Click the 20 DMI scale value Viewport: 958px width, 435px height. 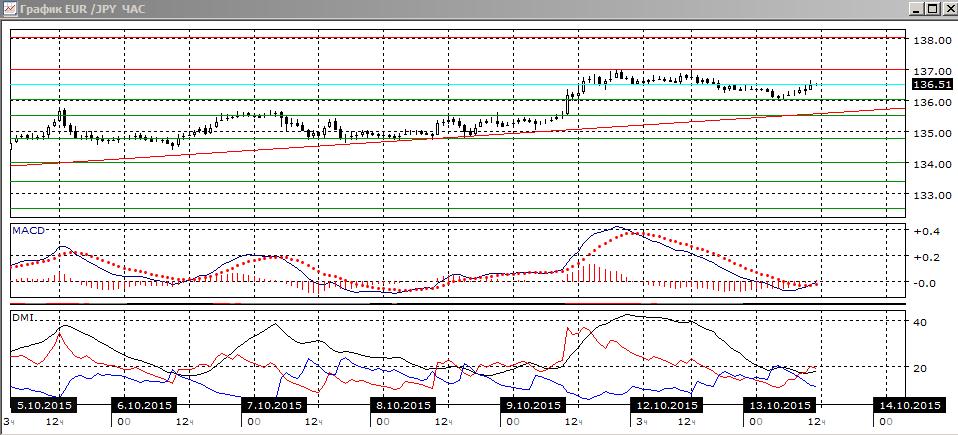click(x=920, y=368)
